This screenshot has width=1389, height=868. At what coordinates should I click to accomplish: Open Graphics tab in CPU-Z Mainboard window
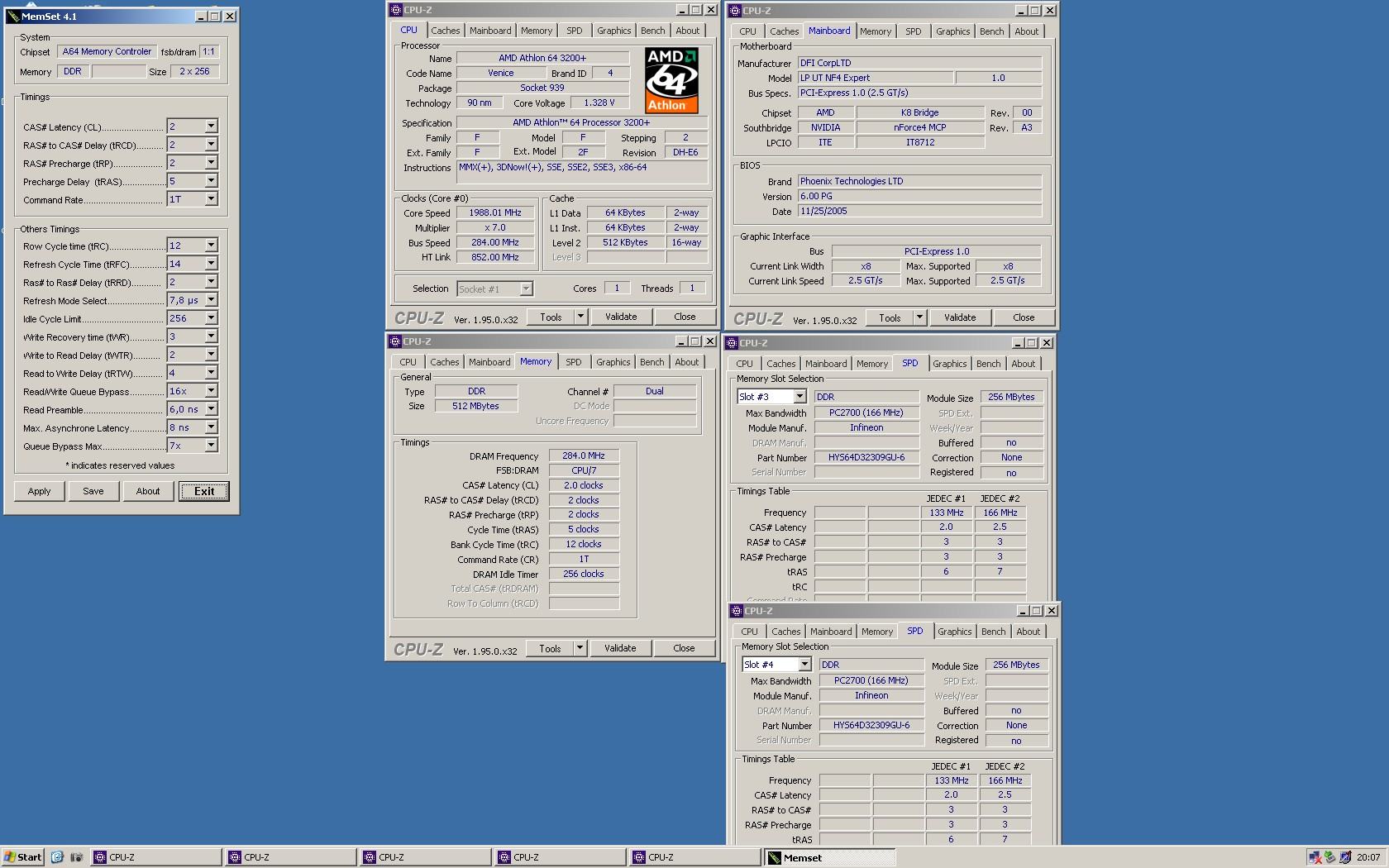pyautogui.click(x=952, y=31)
